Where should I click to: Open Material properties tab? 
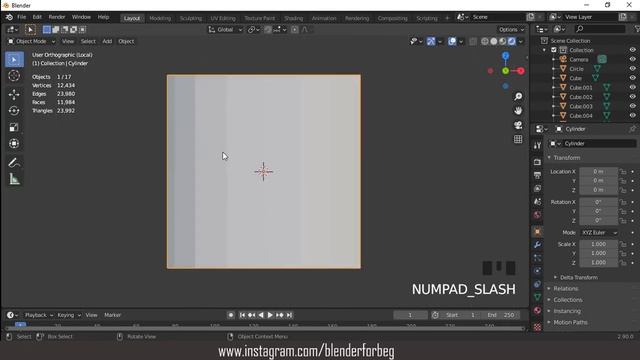tap(537, 310)
